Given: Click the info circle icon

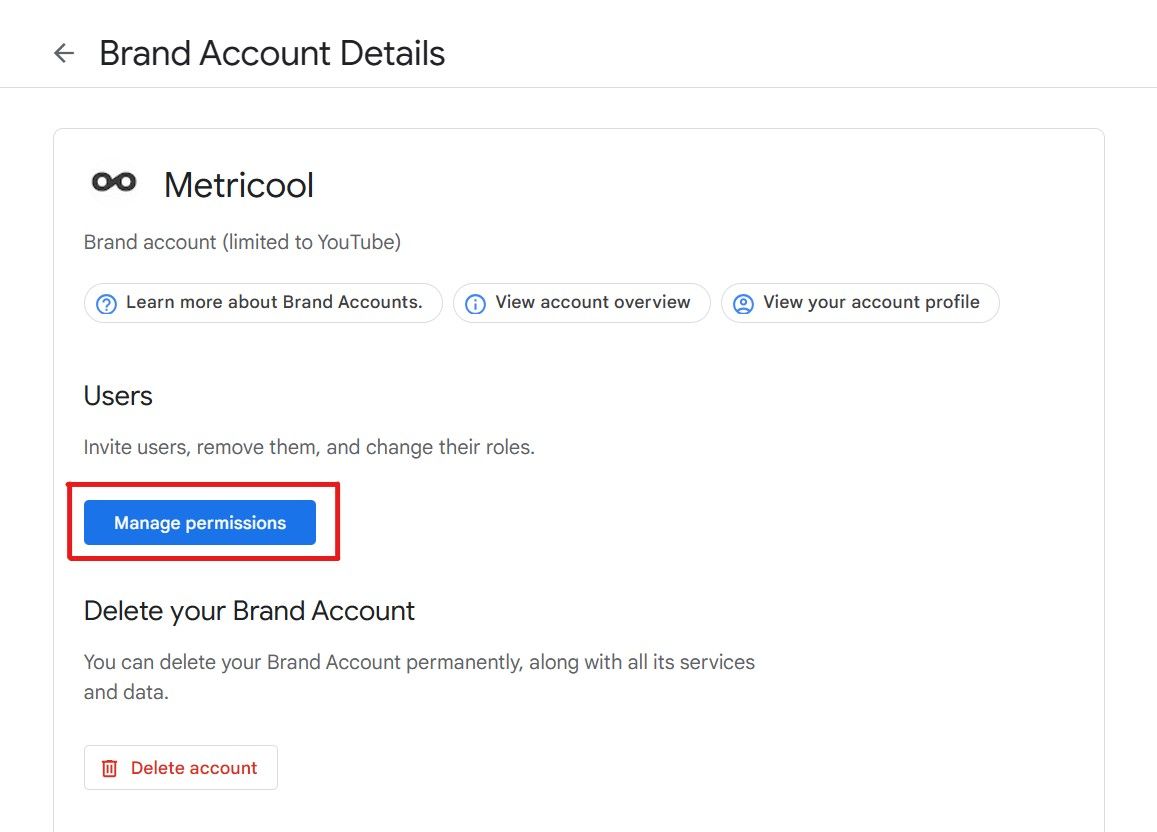Looking at the screenshot, I should (x=476, y=304).
